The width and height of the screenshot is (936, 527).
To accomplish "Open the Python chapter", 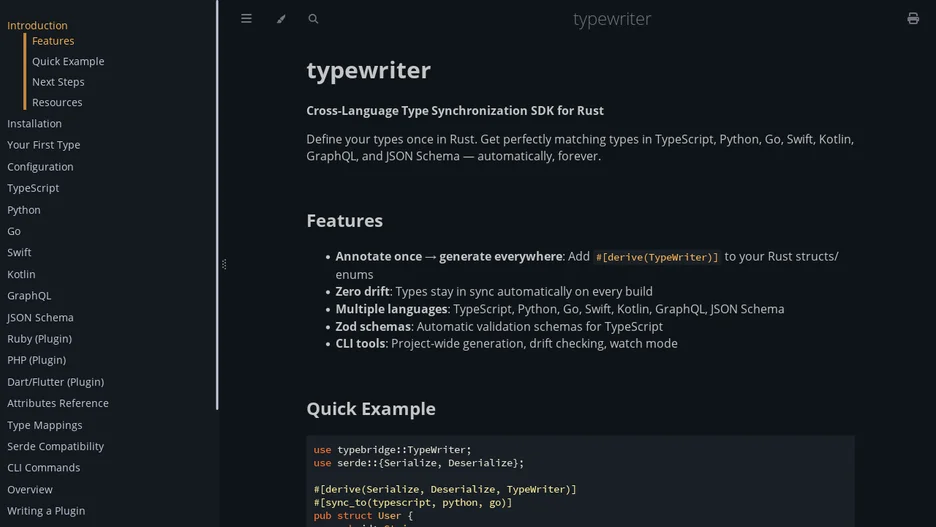I will (24, 209).
